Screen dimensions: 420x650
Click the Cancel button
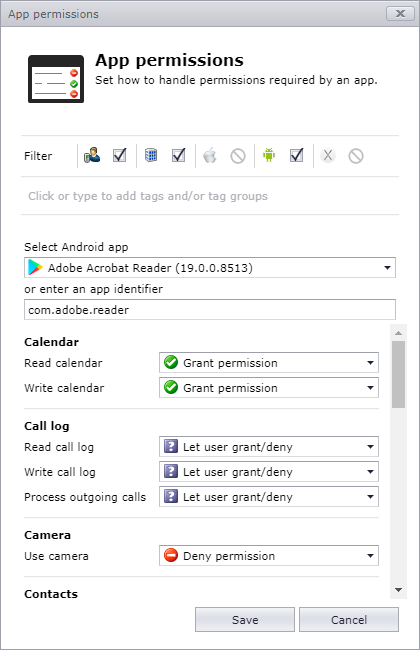pyautogui.click(x=349, y=620)
